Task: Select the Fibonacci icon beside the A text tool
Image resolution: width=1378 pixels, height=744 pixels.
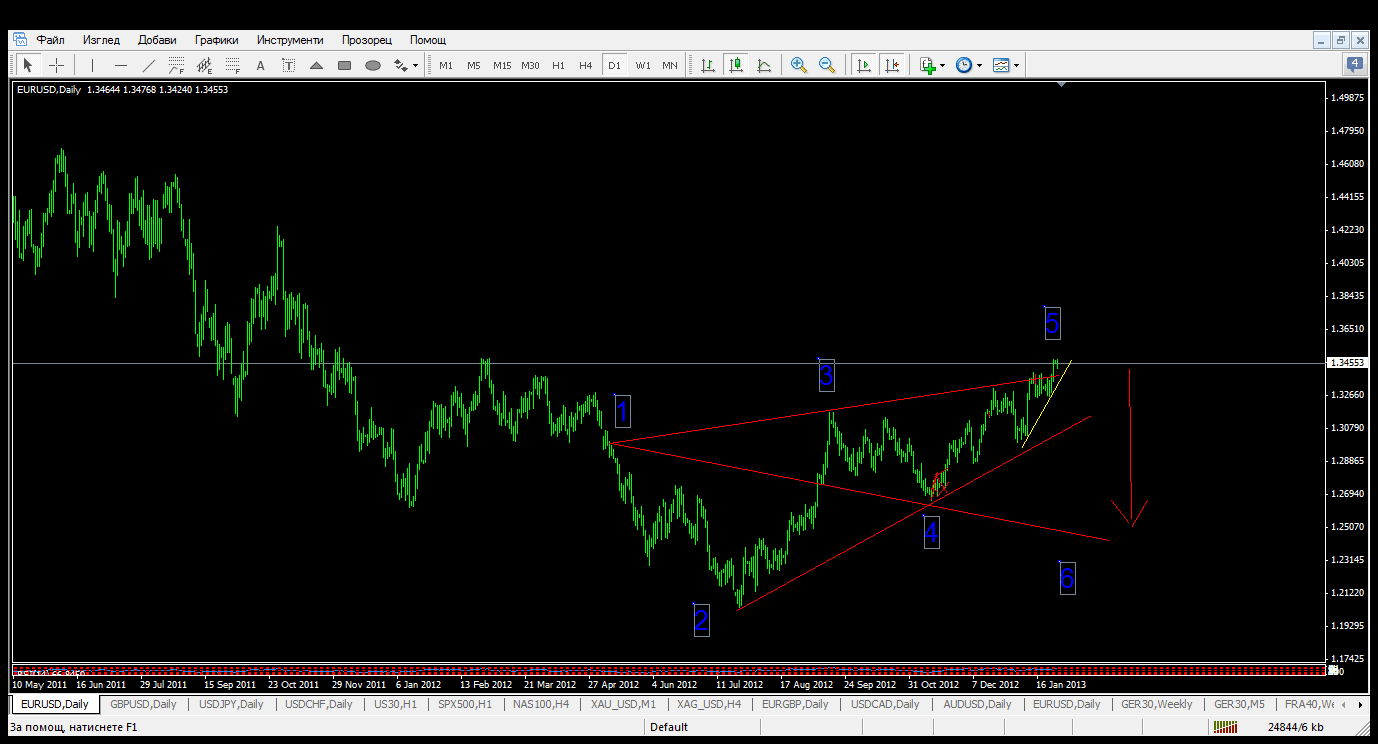Action: pyautogui.click(x=232, y=65)
